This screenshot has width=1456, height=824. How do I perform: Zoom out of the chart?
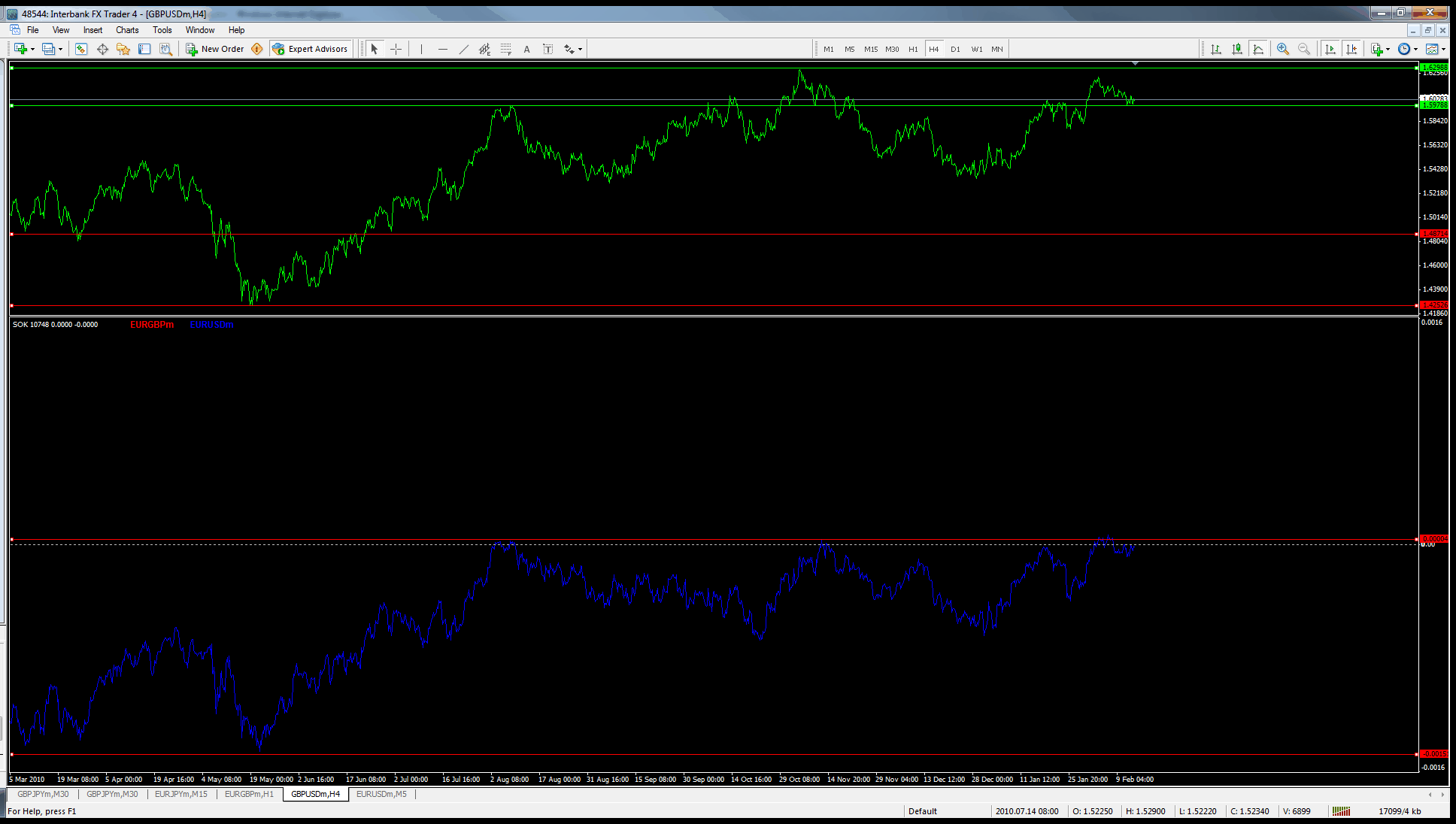(1304, 49)
